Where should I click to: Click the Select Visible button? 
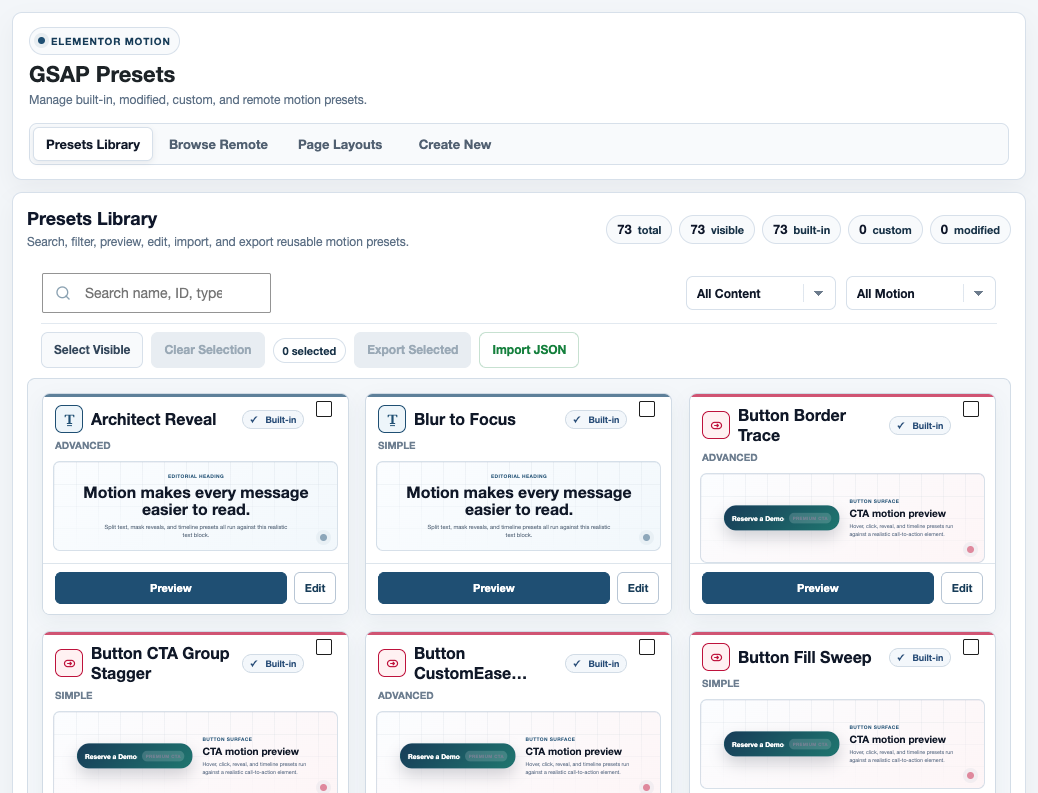[x=92, y=350]
